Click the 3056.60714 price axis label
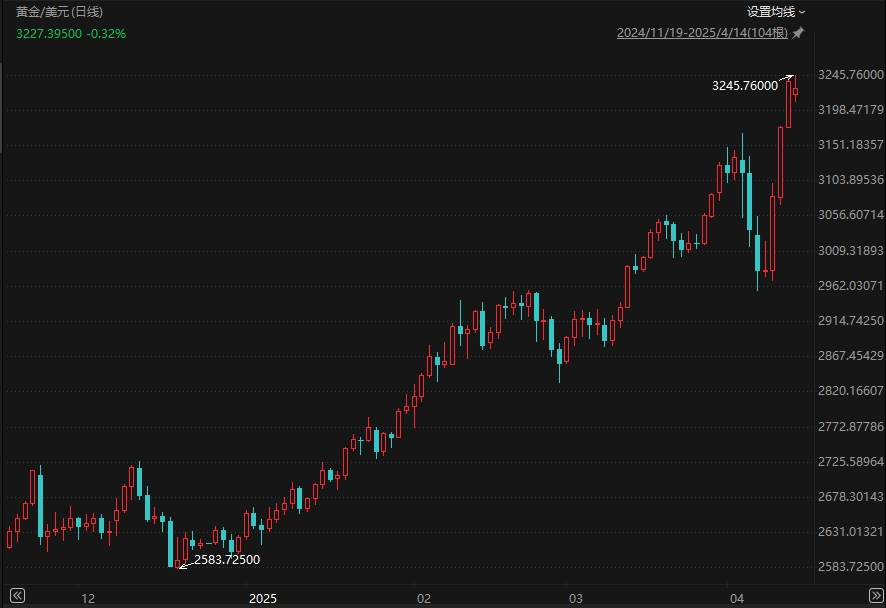This screenshot has width=886, height=608. click(851, 215)
